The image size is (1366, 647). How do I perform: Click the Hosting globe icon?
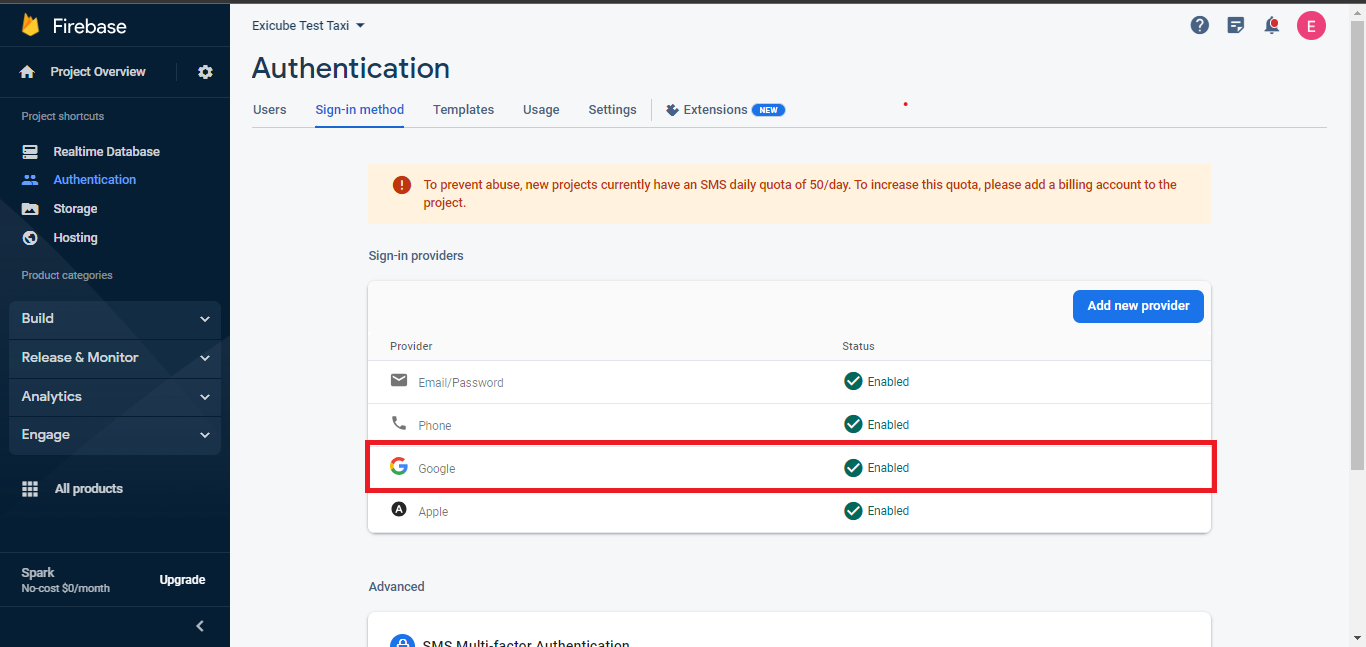pos(30,238)
